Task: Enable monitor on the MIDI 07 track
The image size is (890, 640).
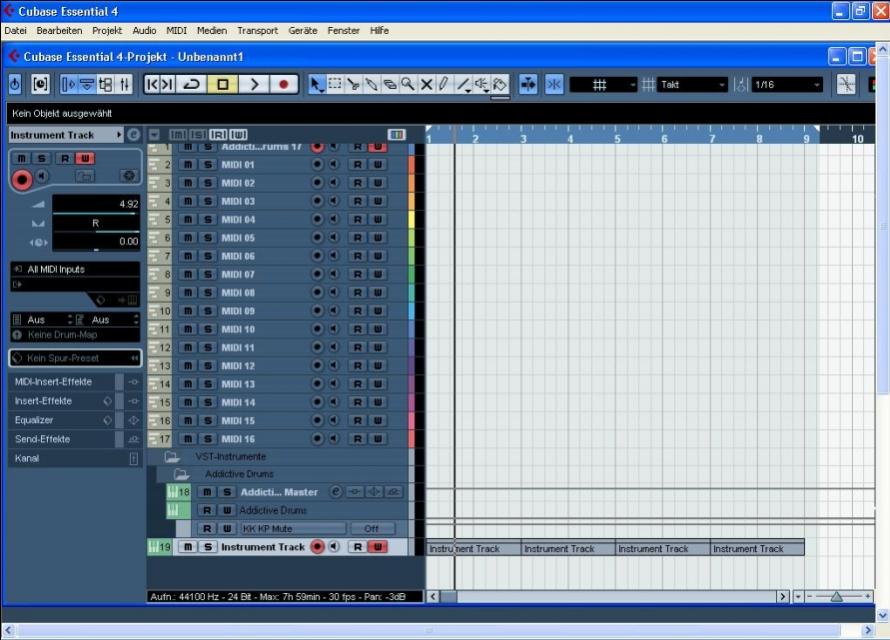Action: click(x=334, y=275)
